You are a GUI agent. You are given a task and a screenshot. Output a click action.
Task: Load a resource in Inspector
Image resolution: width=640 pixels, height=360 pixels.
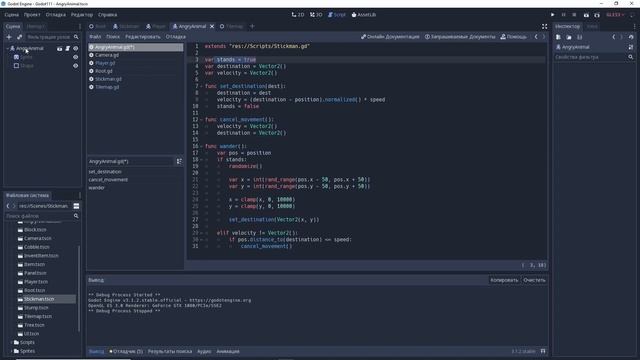coord(569,37)
